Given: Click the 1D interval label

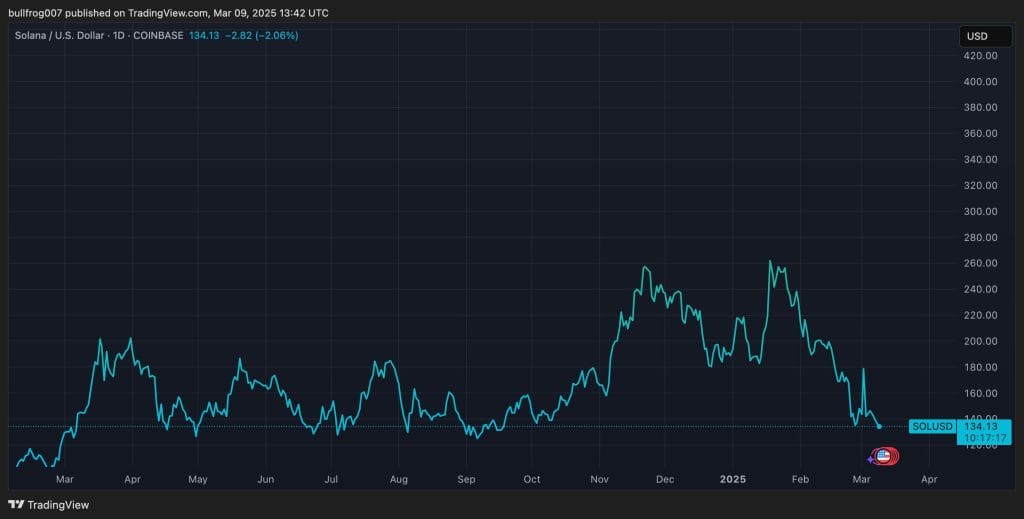Looking at the screenshot, I should pyautogui.click(x=118, y=36).
